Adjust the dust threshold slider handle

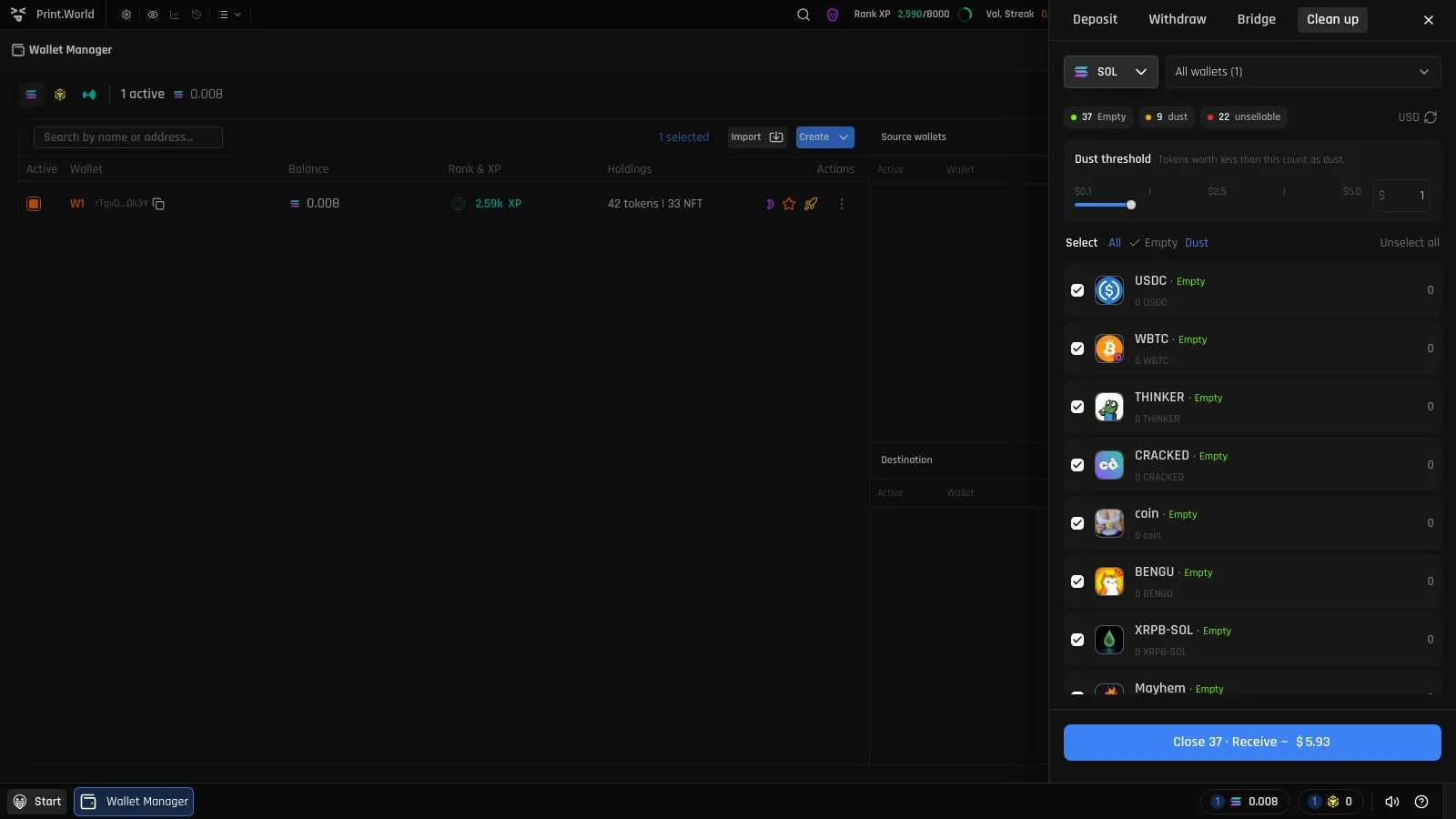tap(1131, 205)
